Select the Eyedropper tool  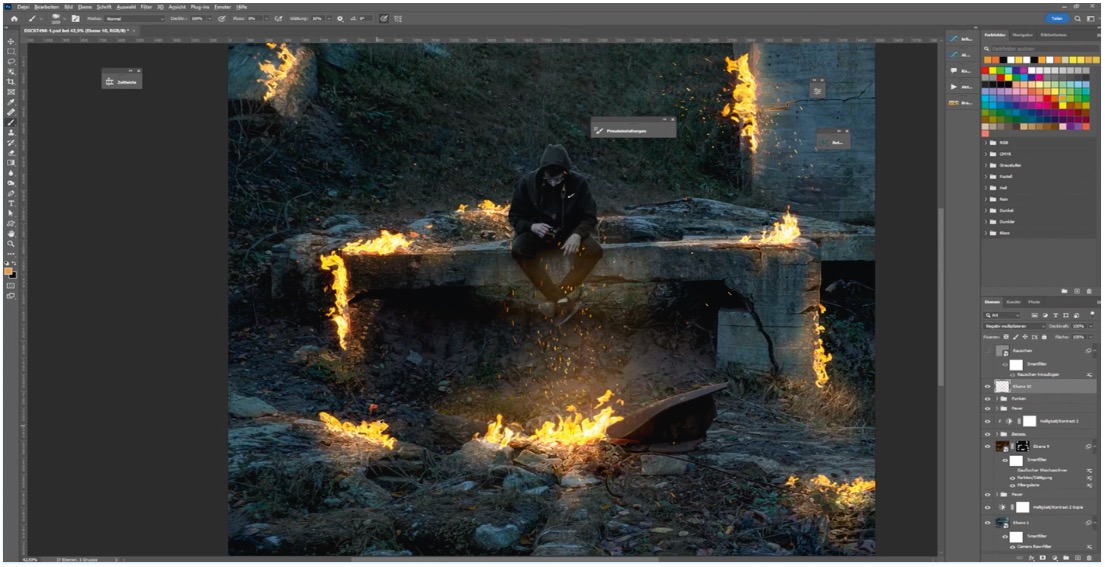11,101
